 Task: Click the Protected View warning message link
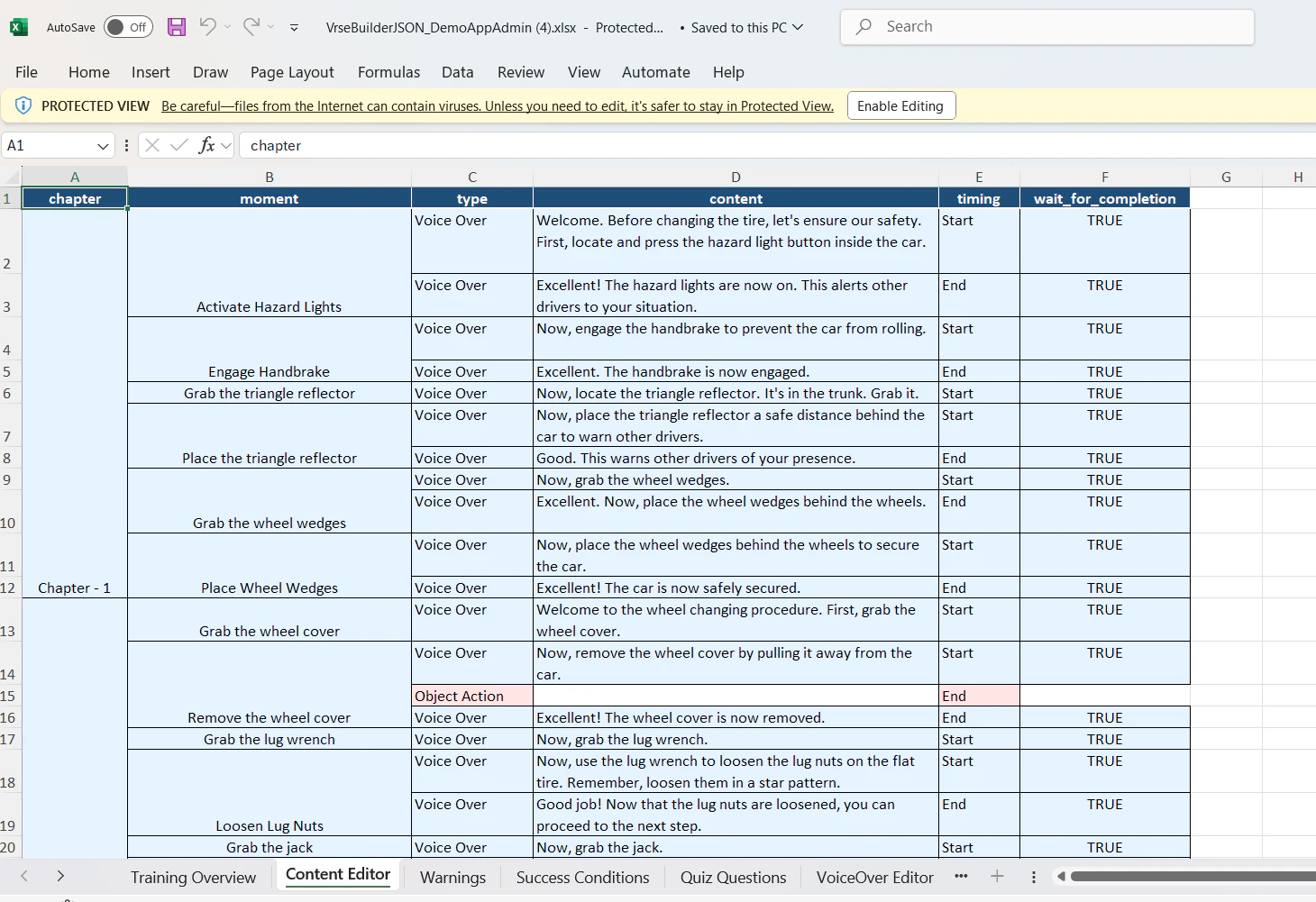[x=498, y=106]
